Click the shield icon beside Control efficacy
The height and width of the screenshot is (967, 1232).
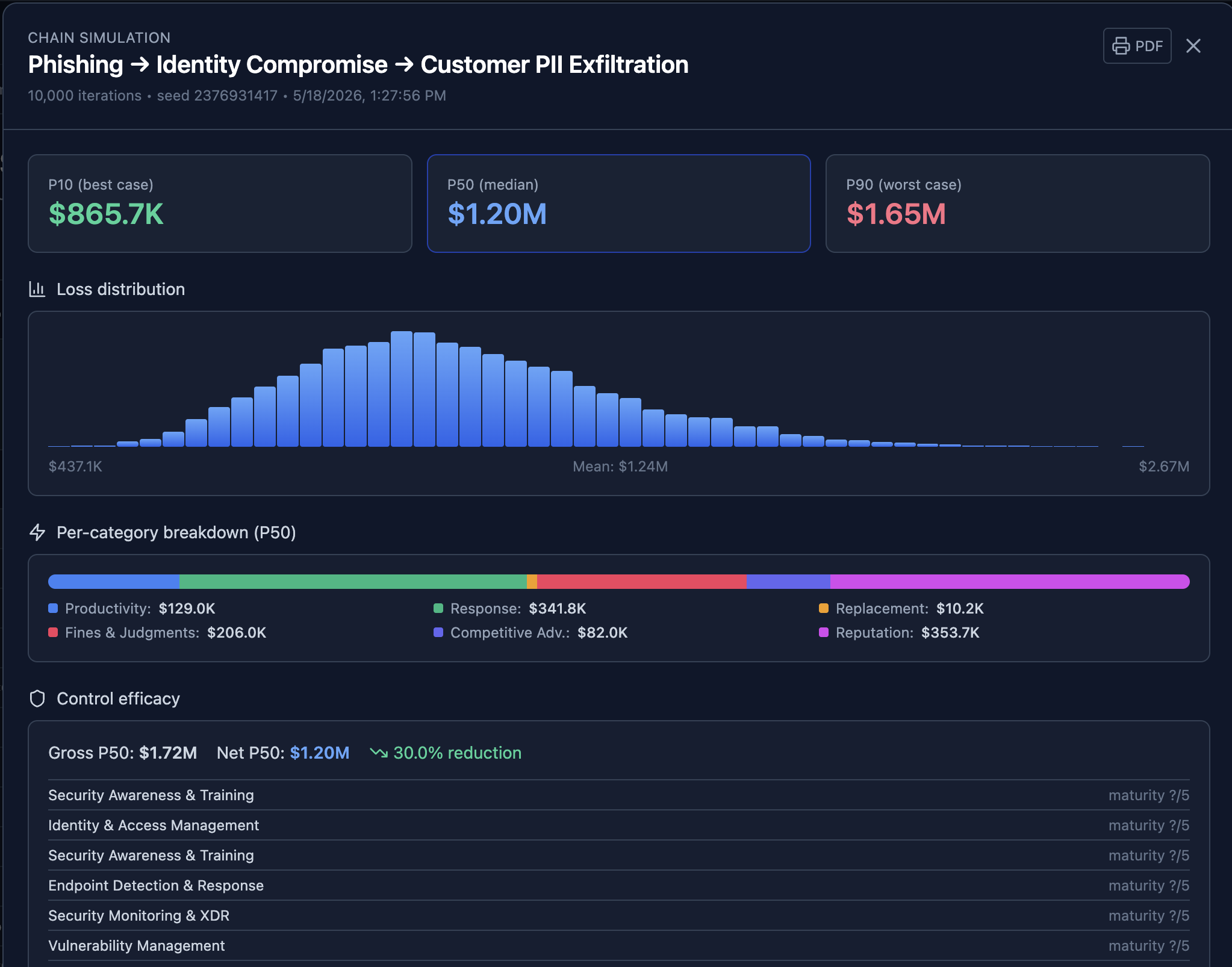pos(37,698)
